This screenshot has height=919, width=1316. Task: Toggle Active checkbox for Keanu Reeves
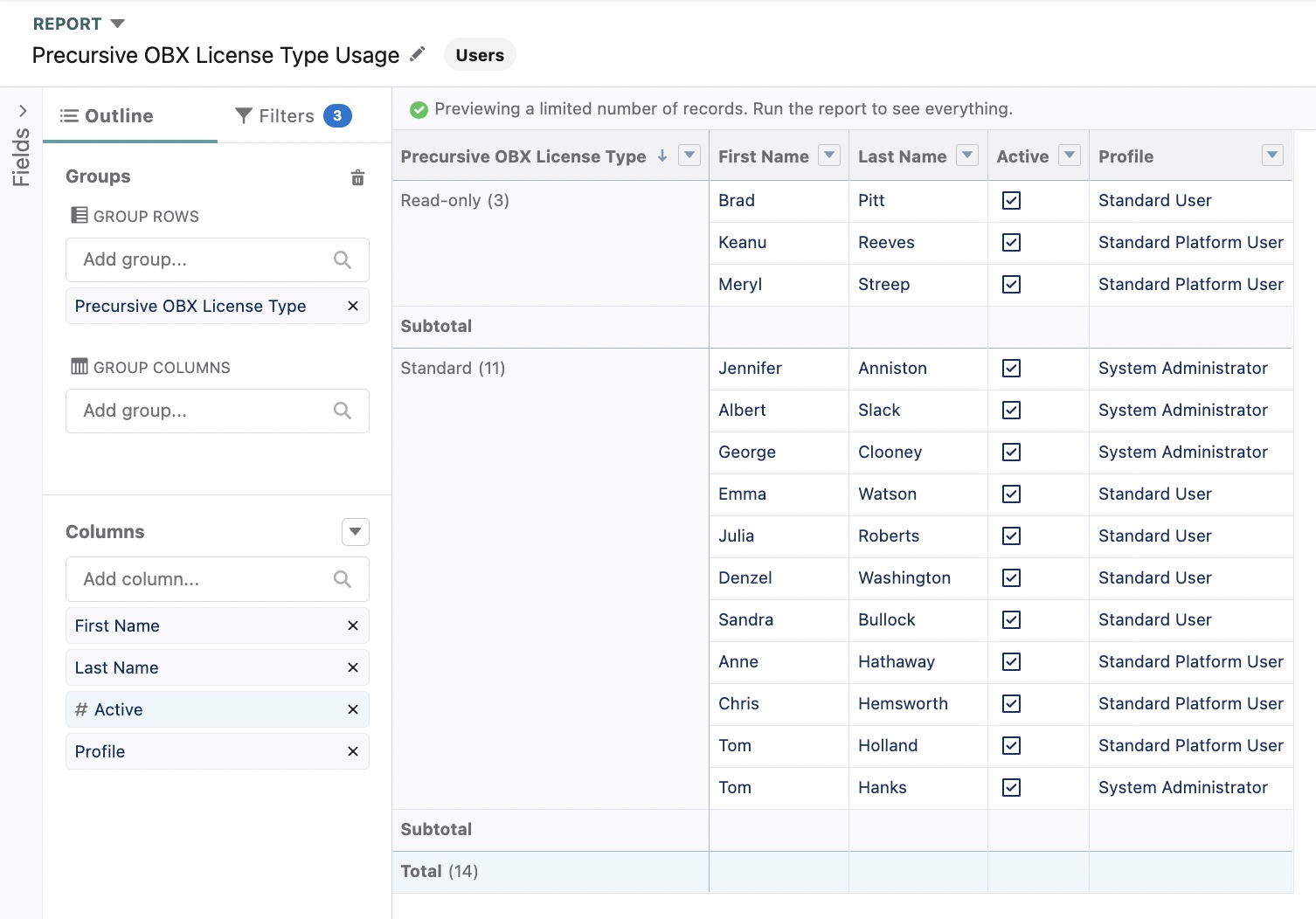(x=1011, y=242)
